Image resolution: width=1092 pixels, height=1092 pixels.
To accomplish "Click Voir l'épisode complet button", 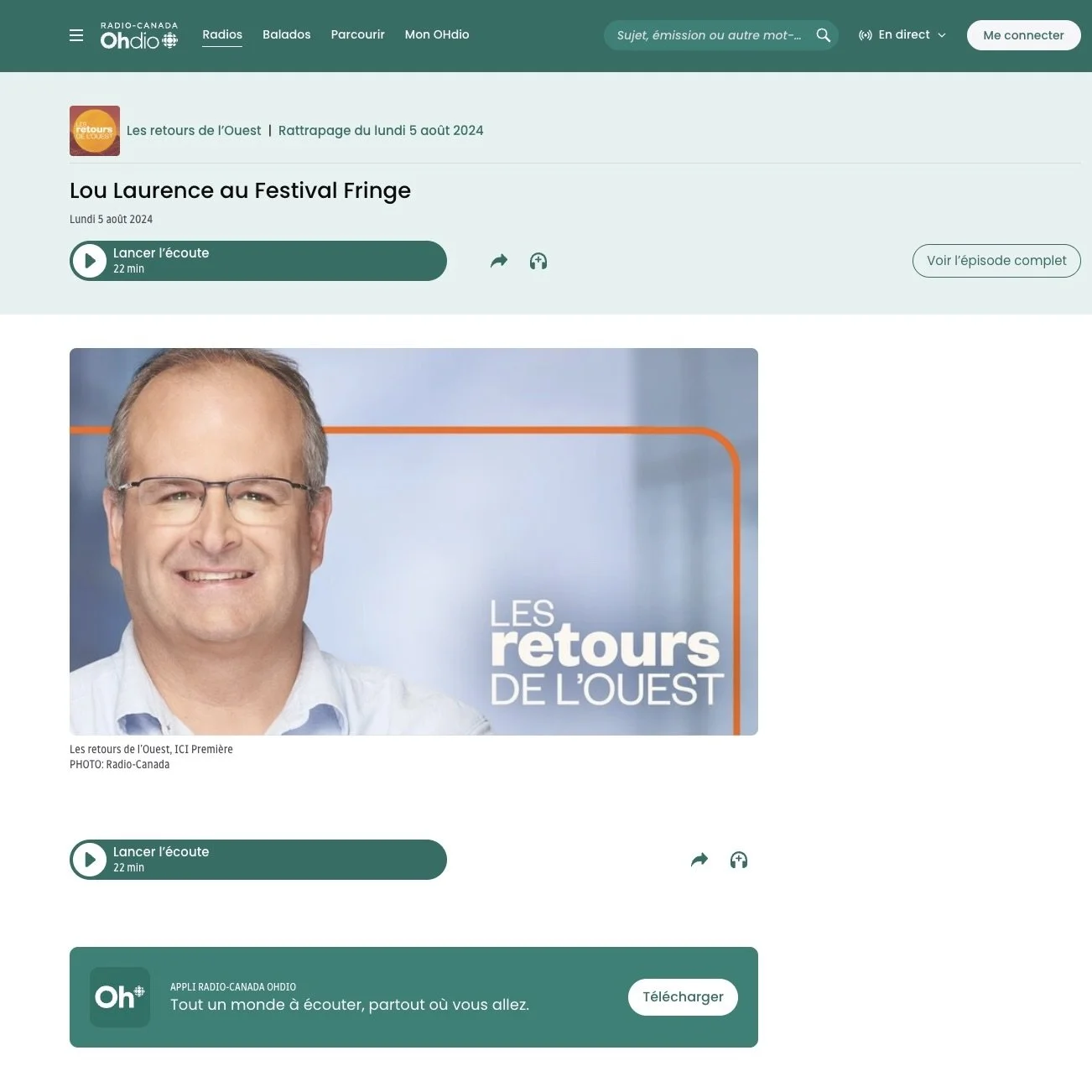I will (996, 261).
